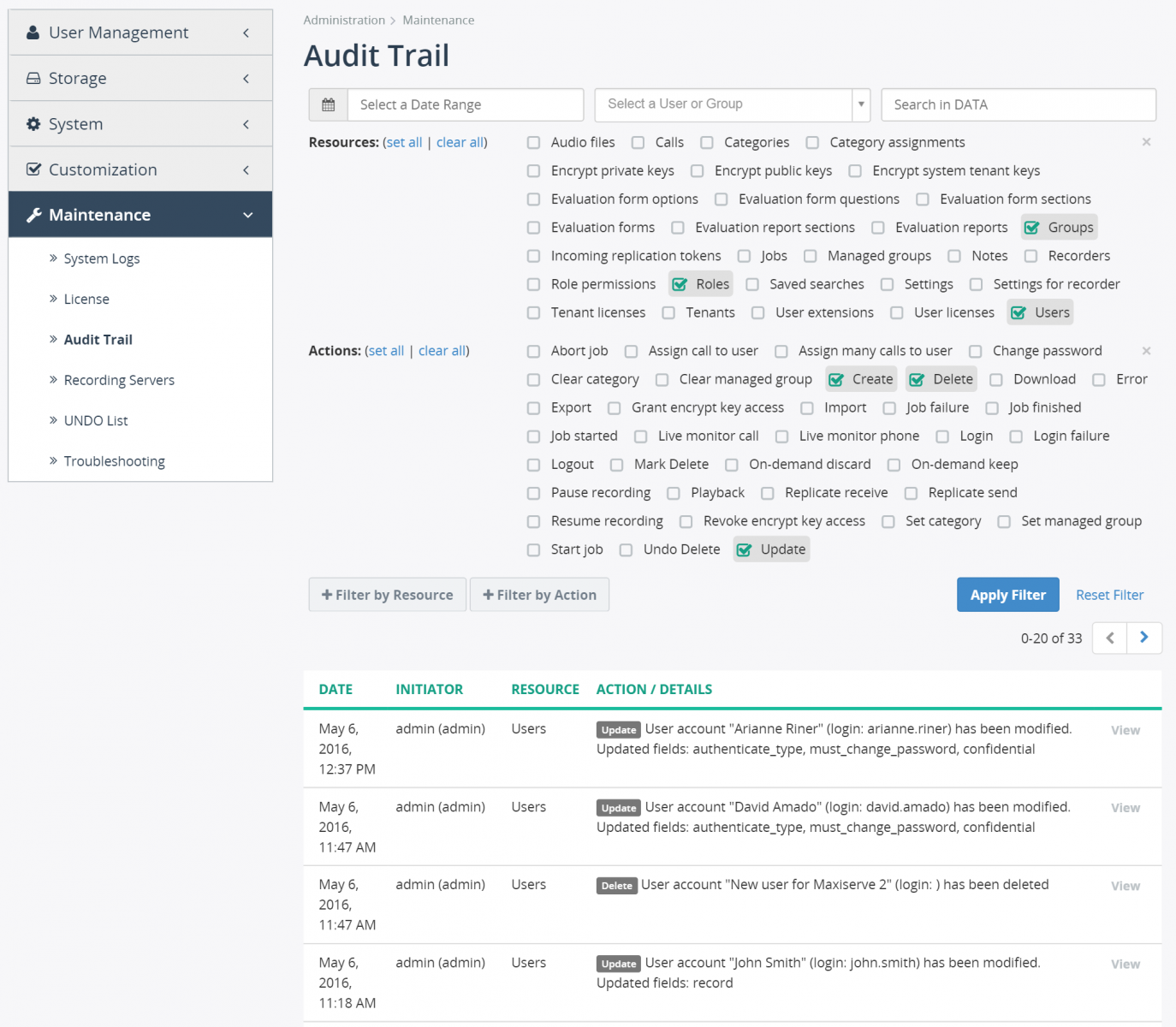Dismiss the Resources filter with the X icon
This screenshot has height=1027, width=1176.
click(x=1146, y=142)
